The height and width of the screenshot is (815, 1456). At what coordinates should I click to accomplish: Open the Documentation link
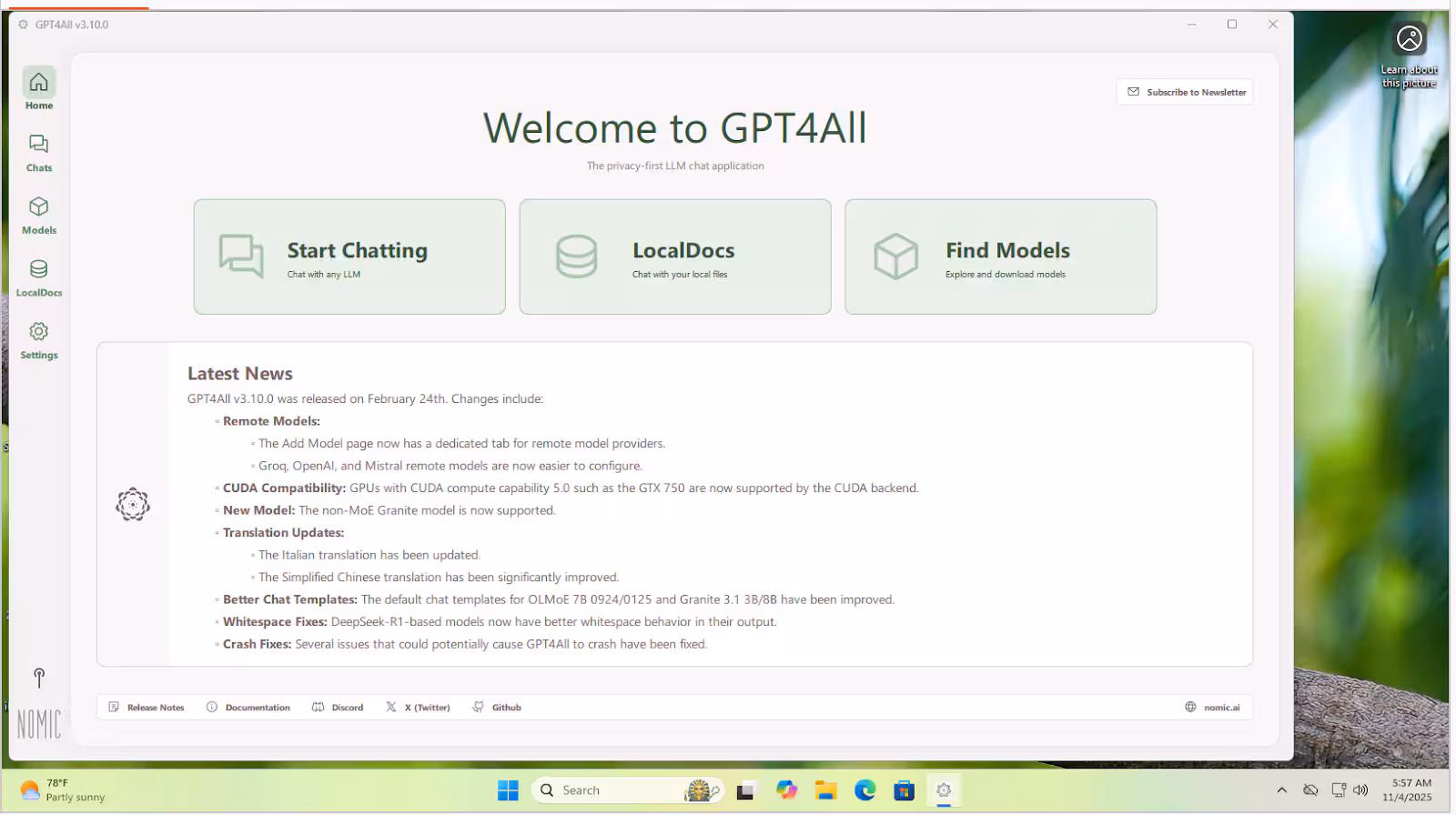(248, 708)
